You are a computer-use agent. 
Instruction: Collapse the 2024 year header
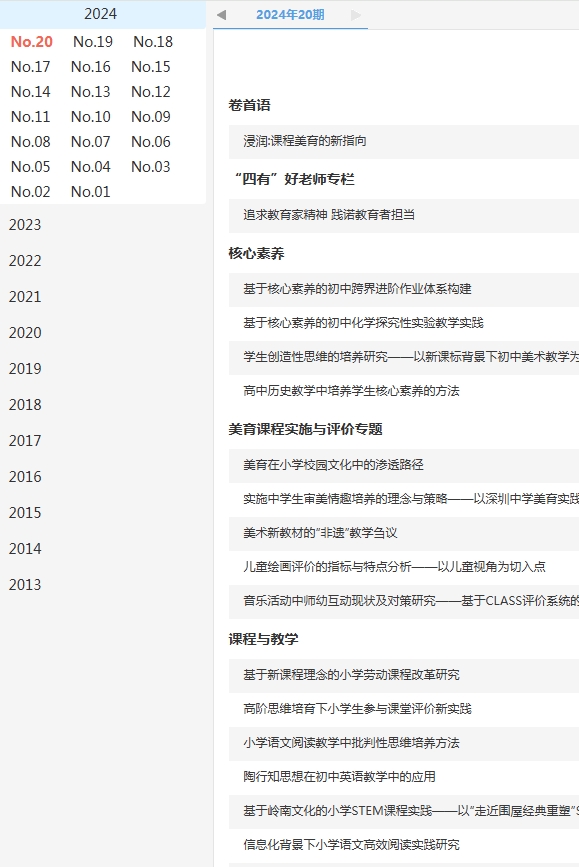pos(101,14)
